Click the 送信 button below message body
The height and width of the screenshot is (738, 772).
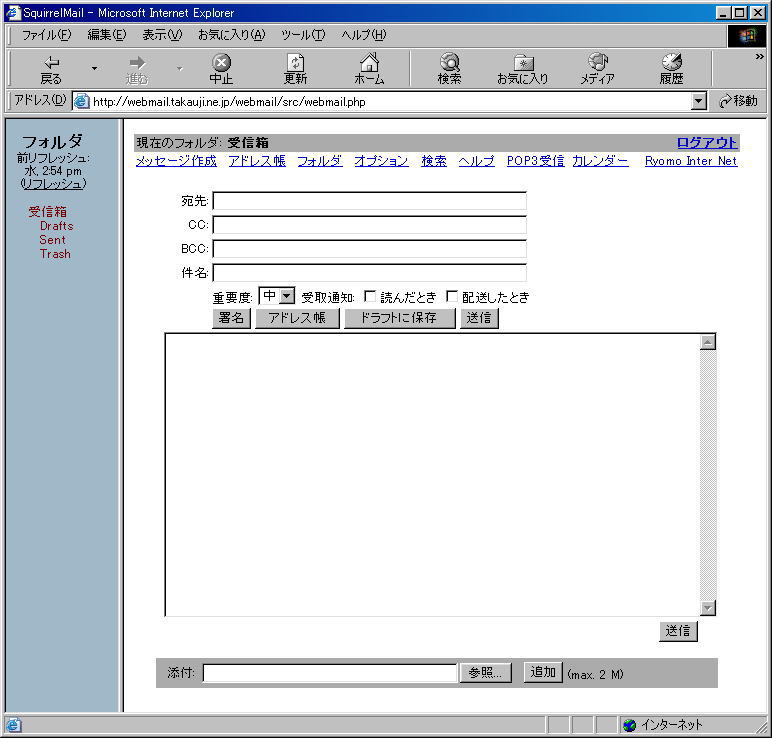point(678,631)
